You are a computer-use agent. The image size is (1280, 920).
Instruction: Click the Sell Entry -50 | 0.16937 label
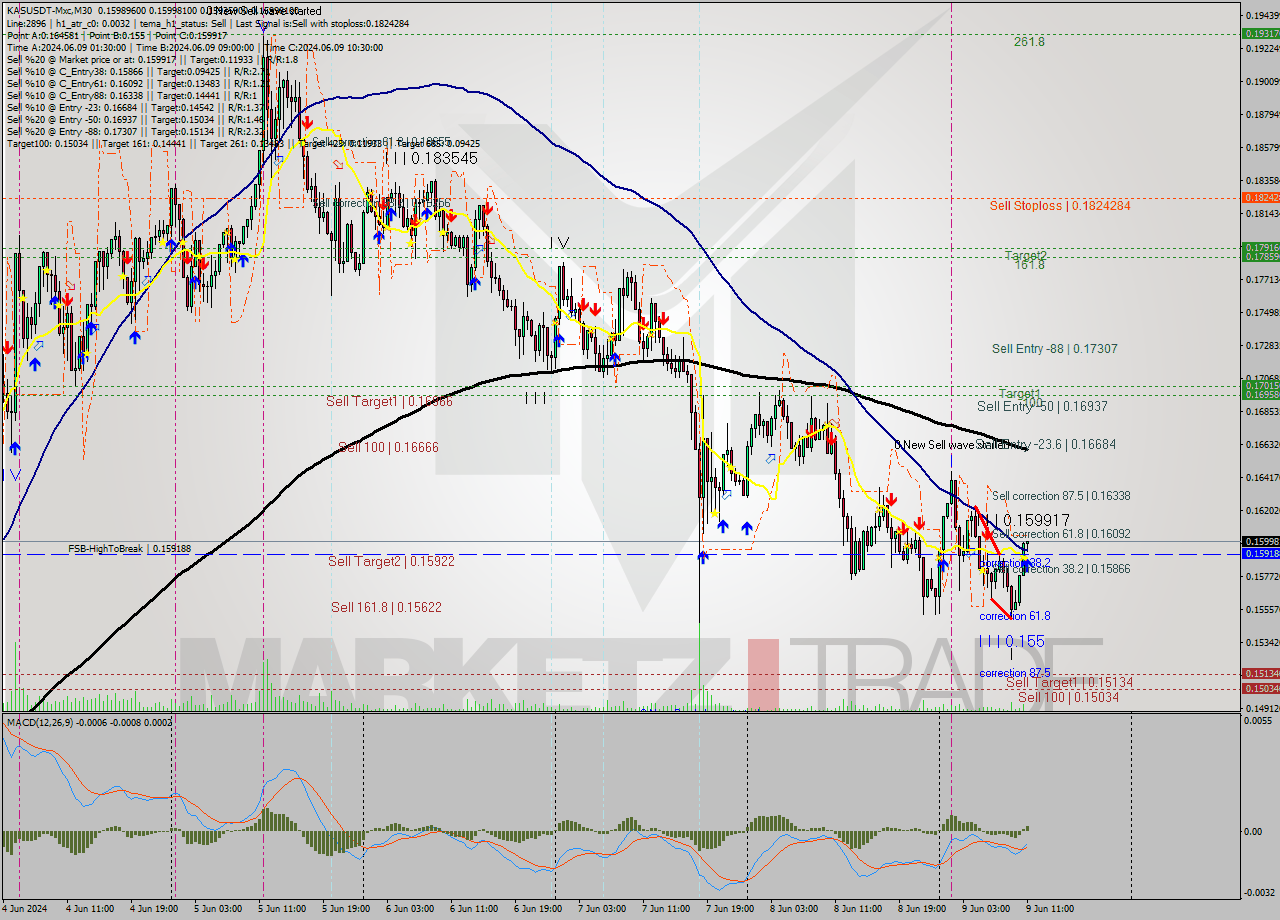point(1042,407)
